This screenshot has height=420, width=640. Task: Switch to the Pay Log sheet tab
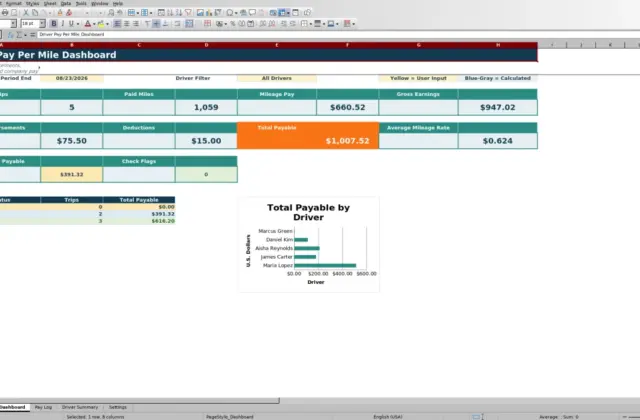[x=43, y=407]
